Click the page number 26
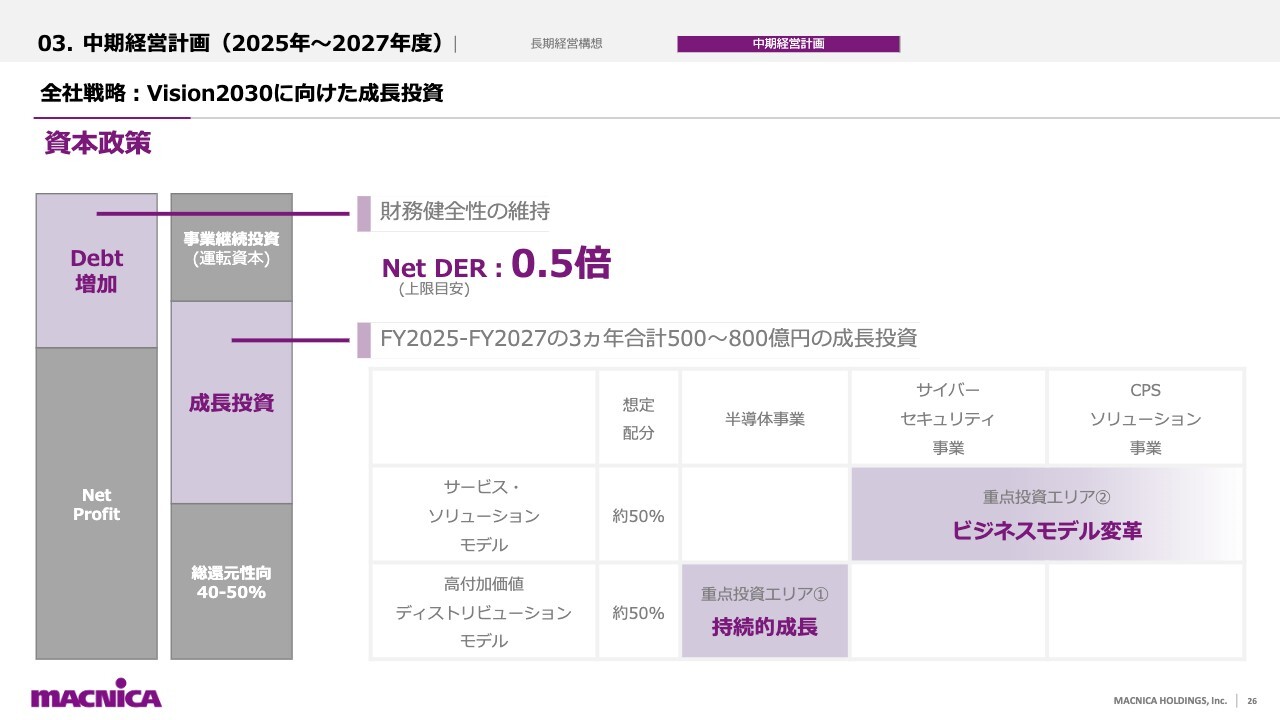The height and width of the screenshot is (720, 1280). pos(1252,700)
